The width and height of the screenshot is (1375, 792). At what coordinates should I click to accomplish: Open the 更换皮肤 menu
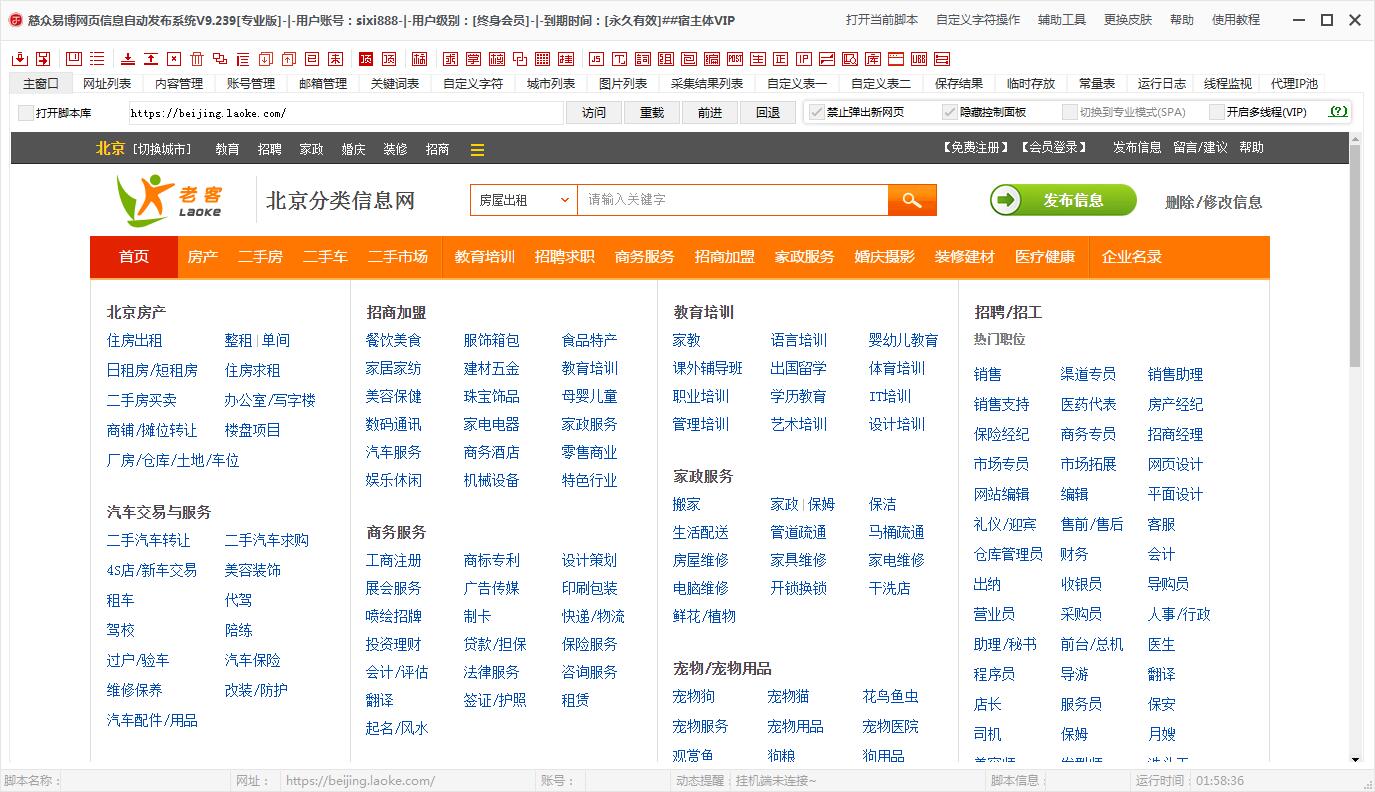pos(1128,20)
